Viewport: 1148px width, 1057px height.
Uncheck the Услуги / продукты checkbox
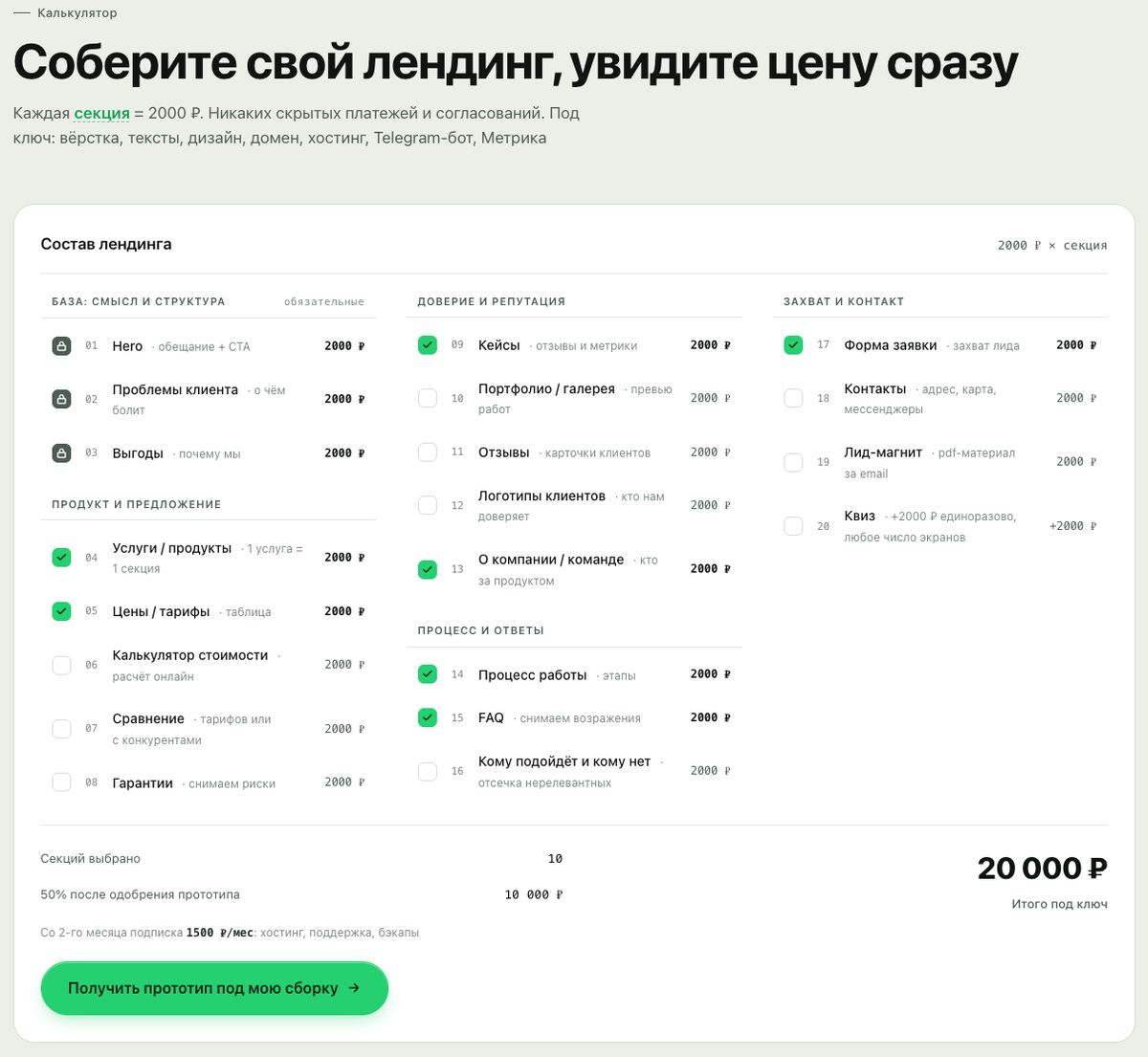[61, 557]
